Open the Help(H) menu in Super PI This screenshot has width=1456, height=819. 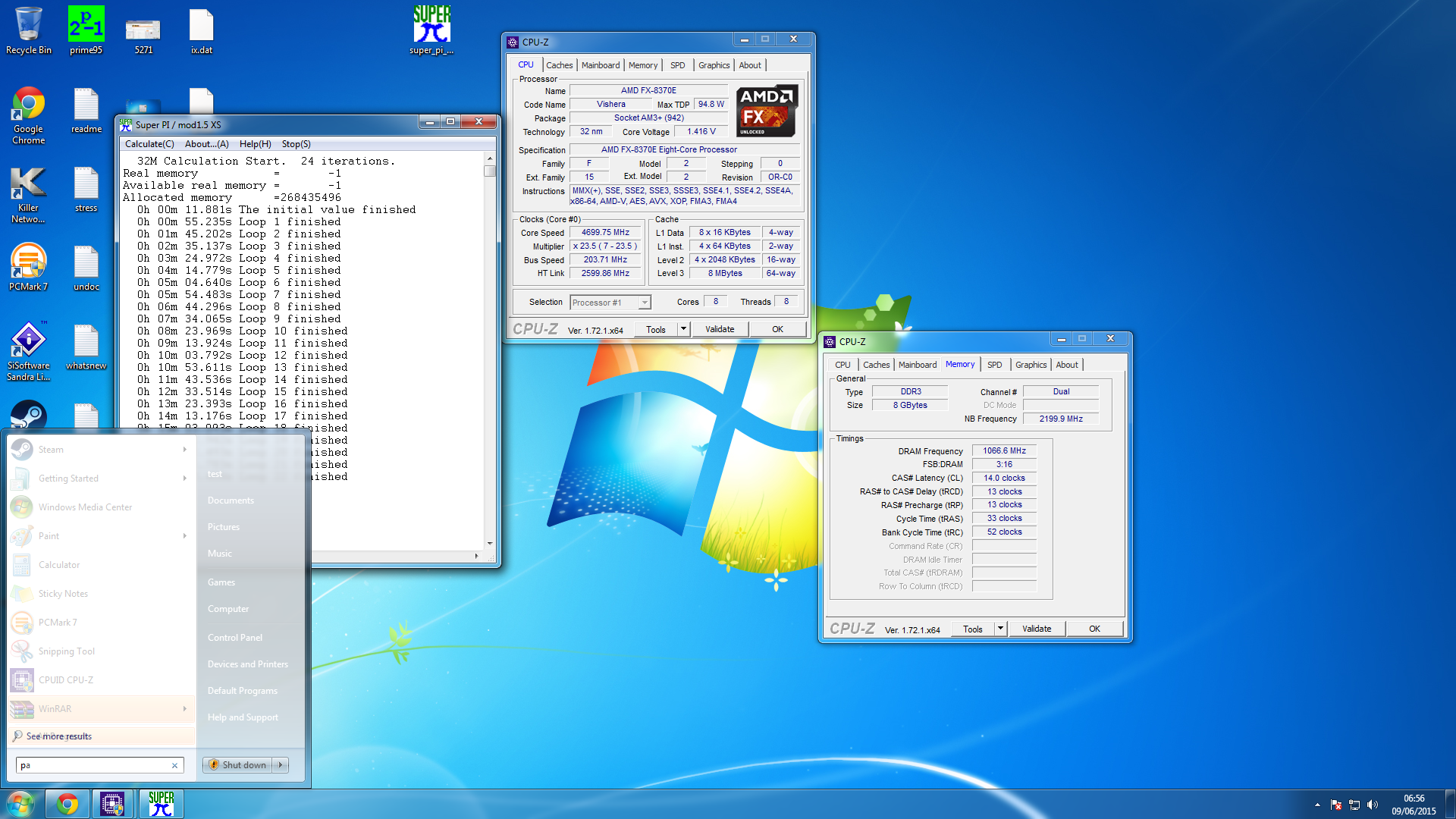[255, 144]
